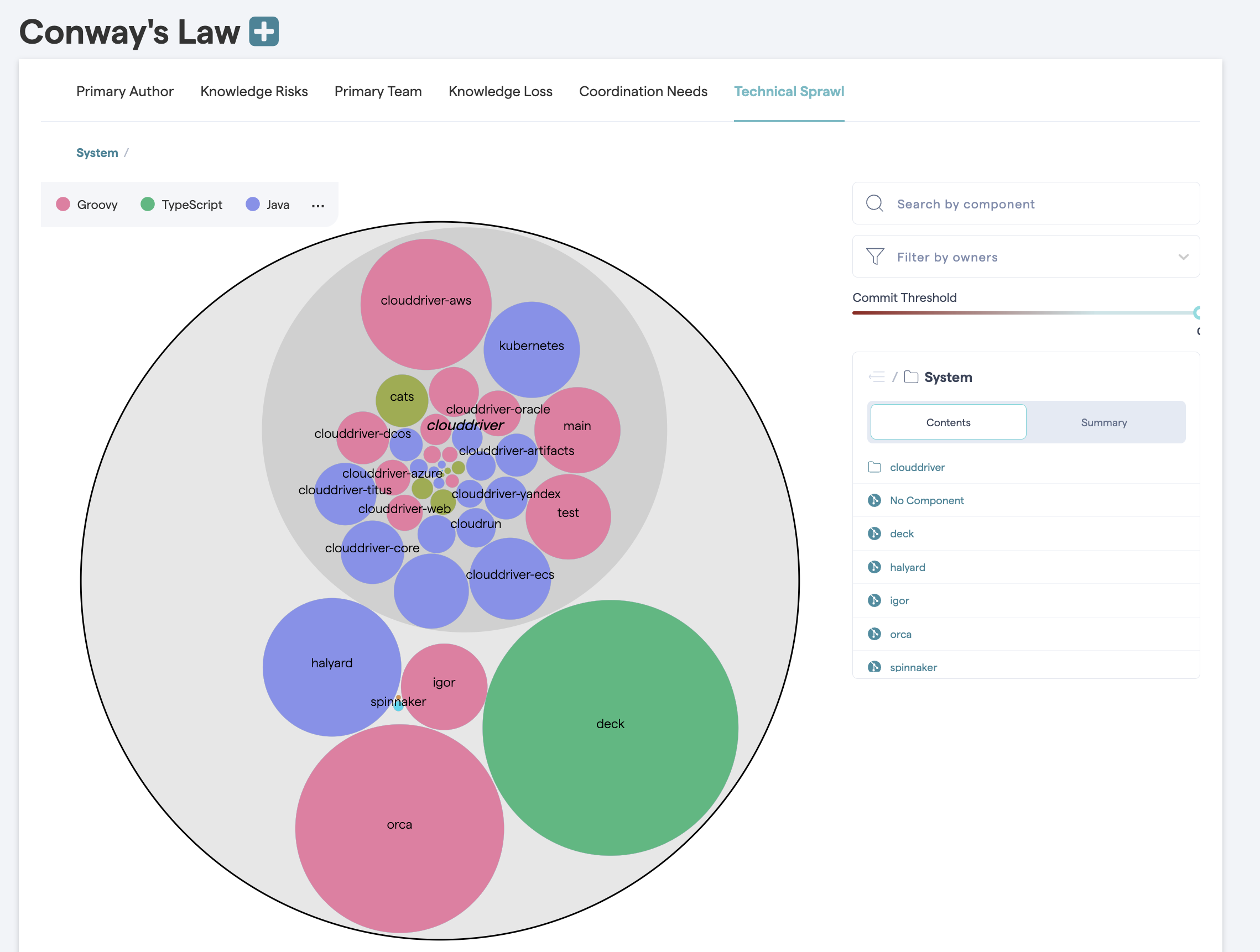Viewport: 1260px width, 952px height.
Task: Click the clouddriver folder icon in Contents
Action: (x=874, y=467)
